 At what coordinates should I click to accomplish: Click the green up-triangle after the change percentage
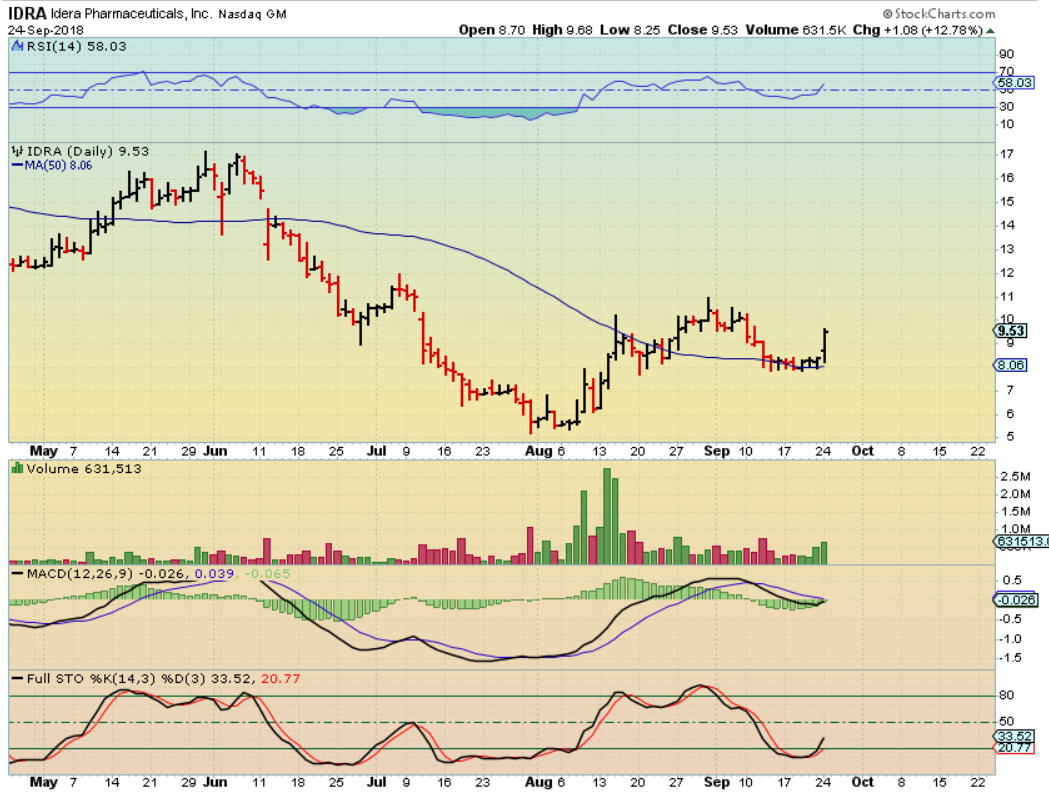pyautogui.click(x=991, y=31)
